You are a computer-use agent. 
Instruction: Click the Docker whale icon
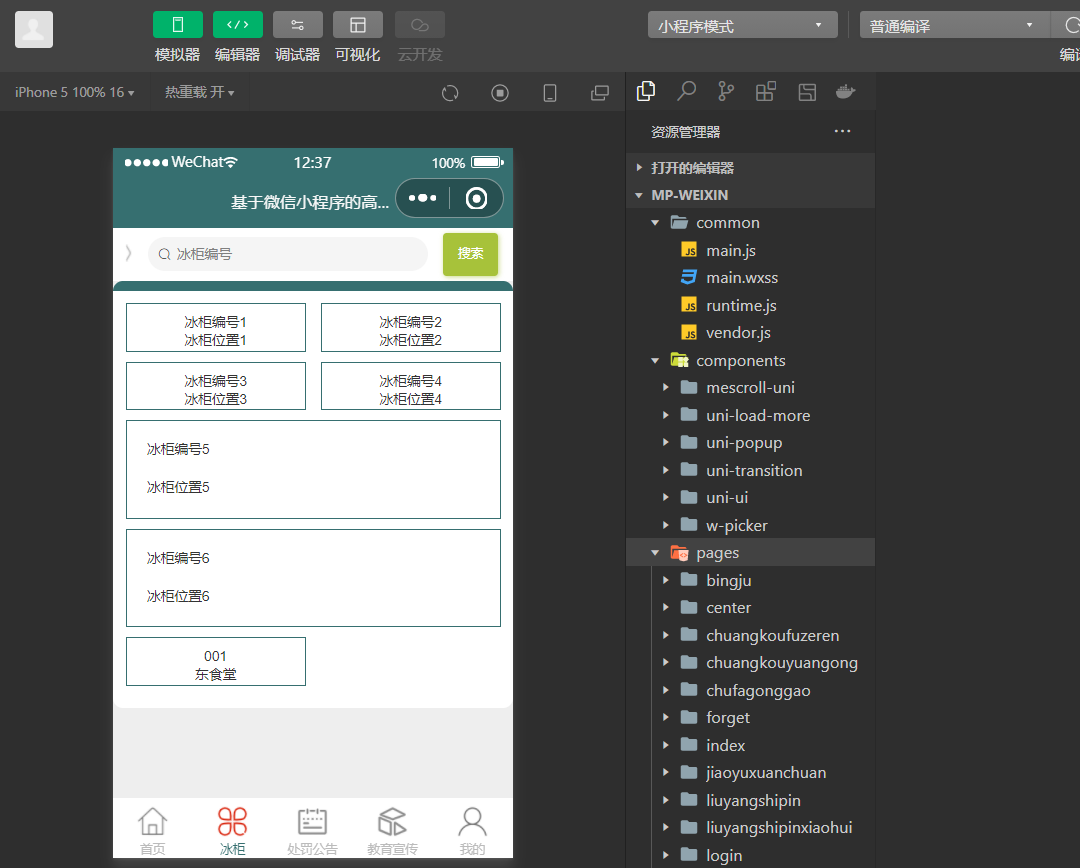click(846, 92)
